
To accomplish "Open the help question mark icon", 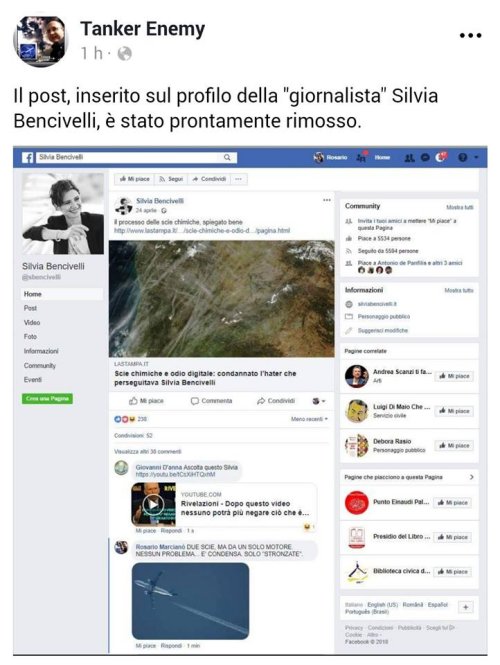I will 463,158.
